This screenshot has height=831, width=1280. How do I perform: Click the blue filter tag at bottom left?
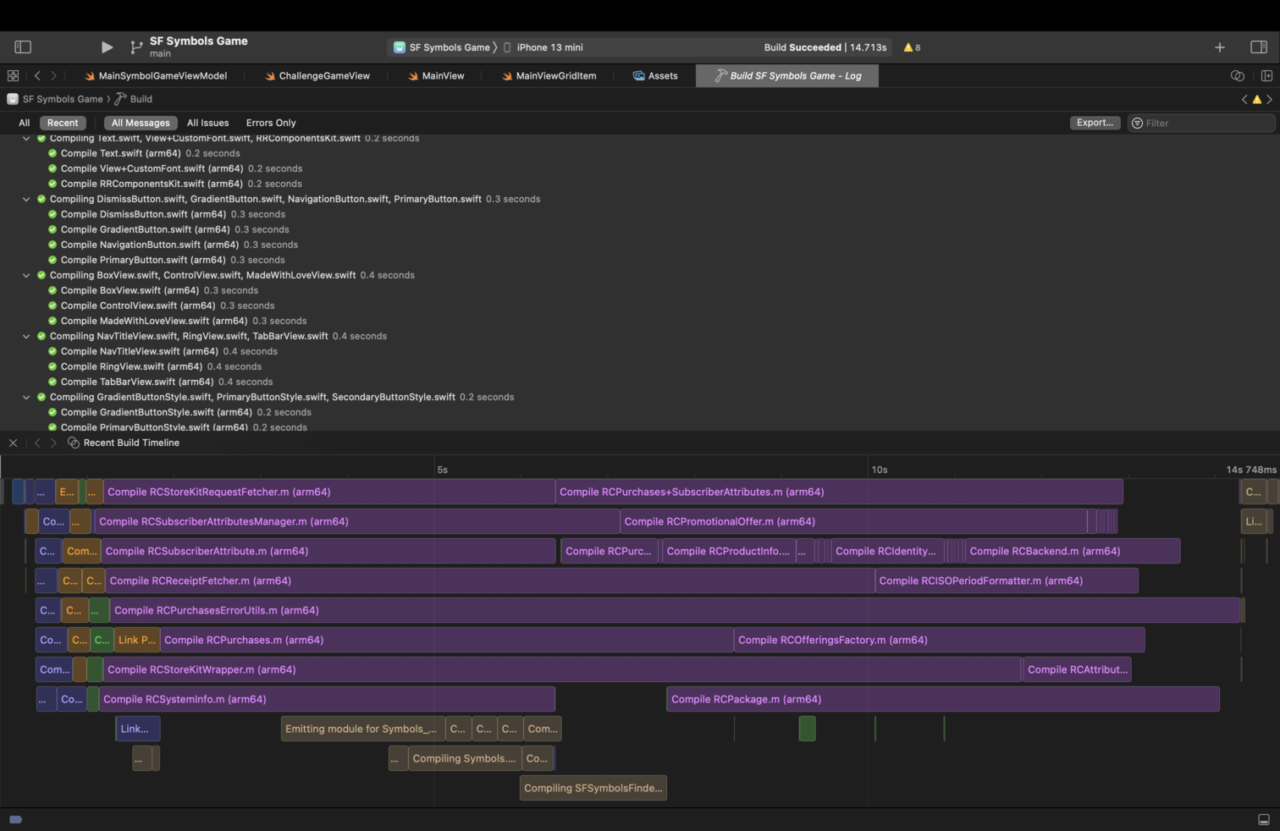pyautogui.click(x=15, y=820)
